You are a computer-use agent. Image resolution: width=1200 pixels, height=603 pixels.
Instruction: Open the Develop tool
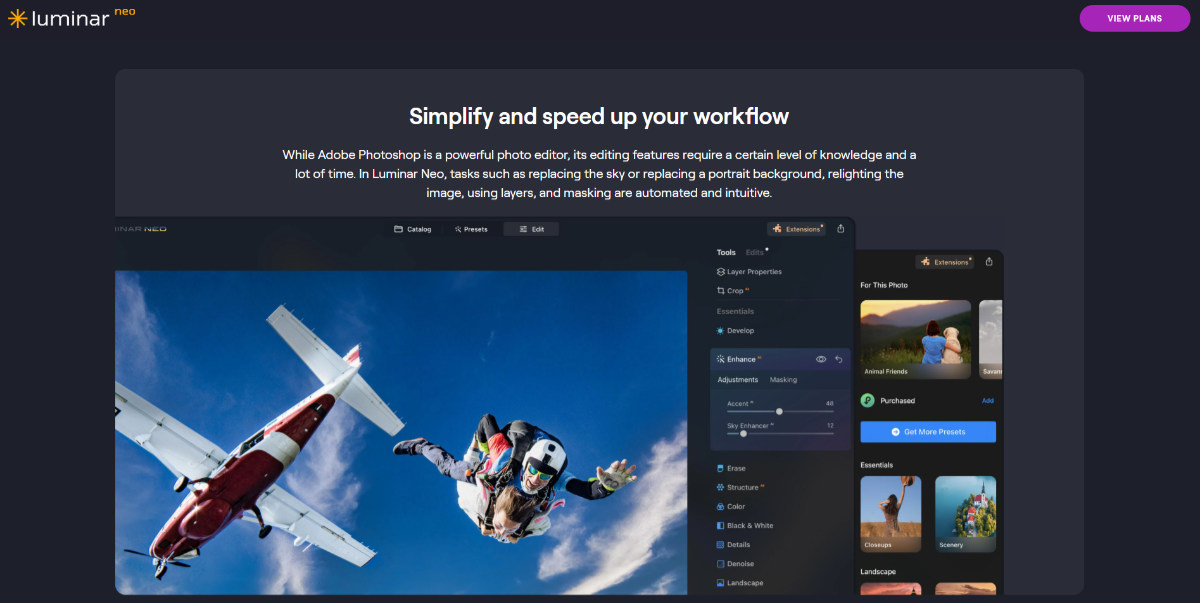pyautogui.click(x=735, y=331)
